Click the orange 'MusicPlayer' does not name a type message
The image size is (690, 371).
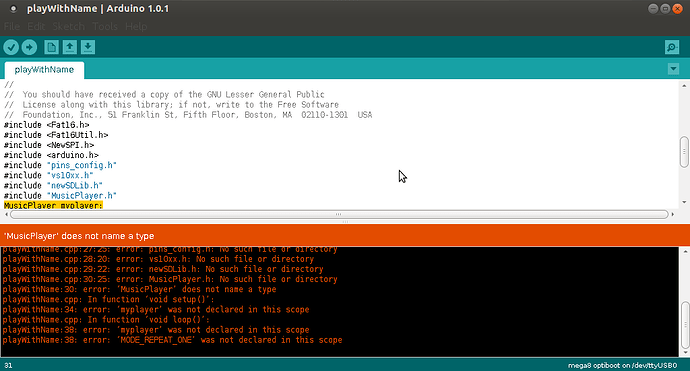point(79,236)
